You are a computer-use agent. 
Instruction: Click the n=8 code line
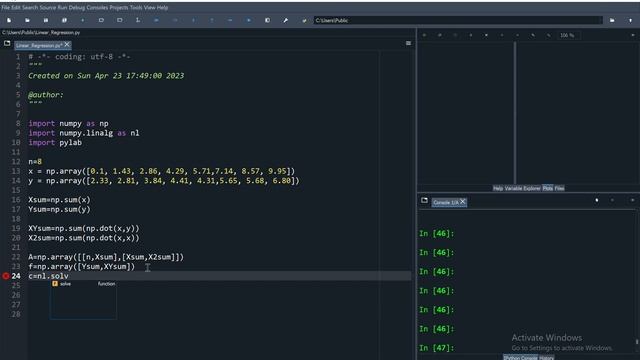coord(35,162)
